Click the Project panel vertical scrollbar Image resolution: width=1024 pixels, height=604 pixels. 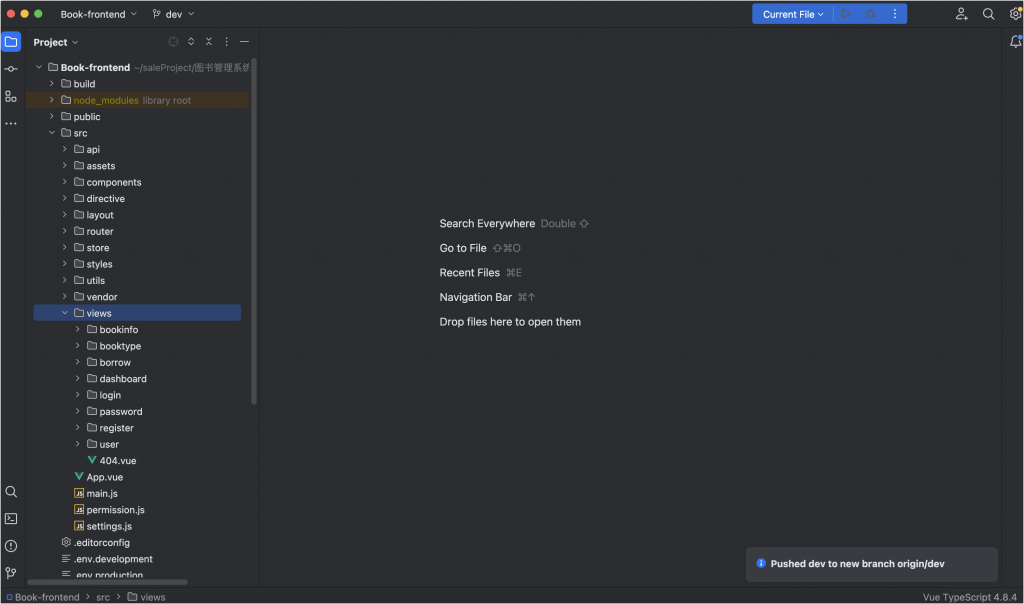(x=254, y=230)
